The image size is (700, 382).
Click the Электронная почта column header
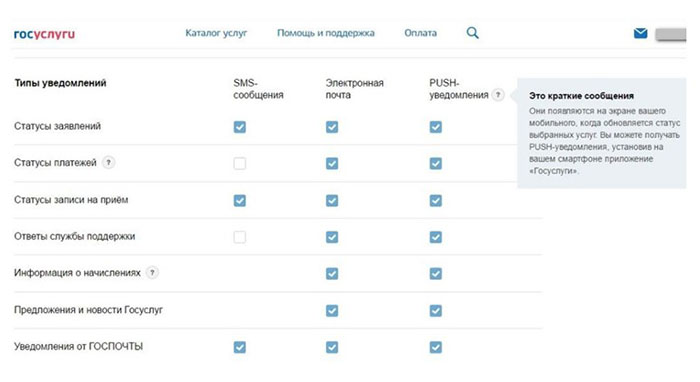(x=354, y=89)
